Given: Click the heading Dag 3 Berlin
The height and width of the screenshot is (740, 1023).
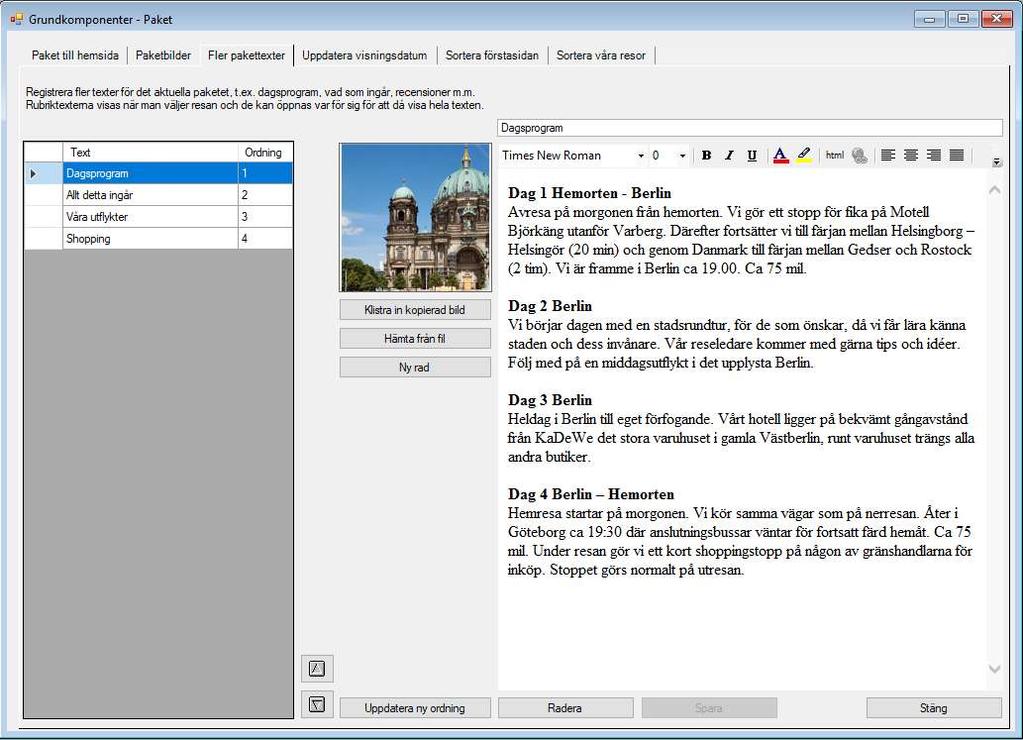Looking at the screenshot, I should (550, 400).
